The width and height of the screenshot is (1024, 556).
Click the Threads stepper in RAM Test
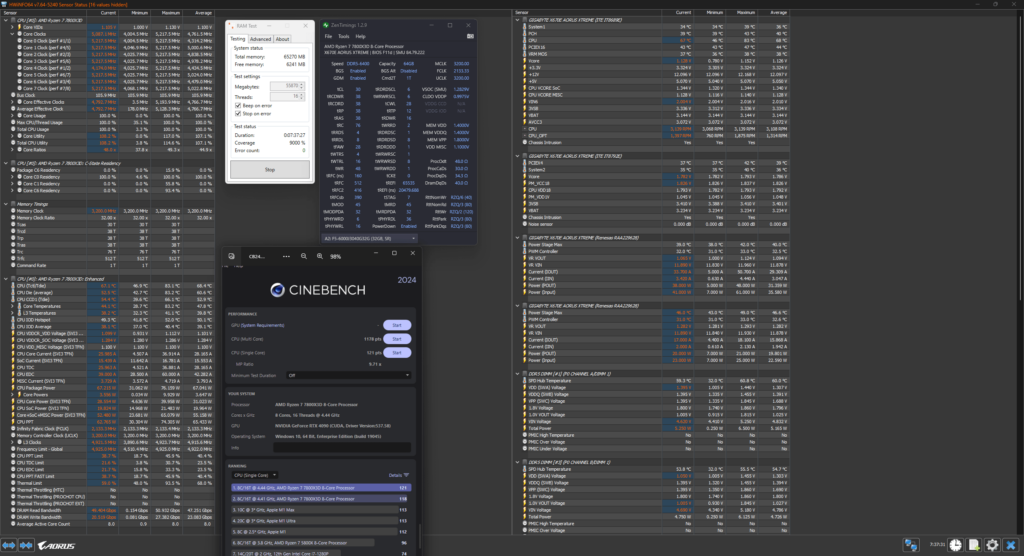(302, 96)
